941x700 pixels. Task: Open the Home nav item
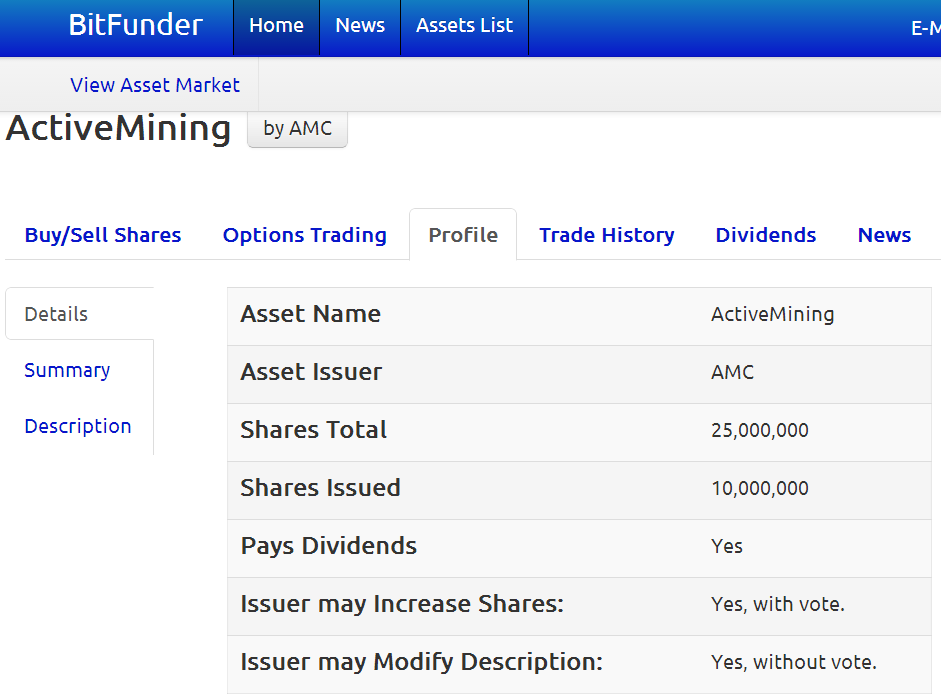point(276,28)
